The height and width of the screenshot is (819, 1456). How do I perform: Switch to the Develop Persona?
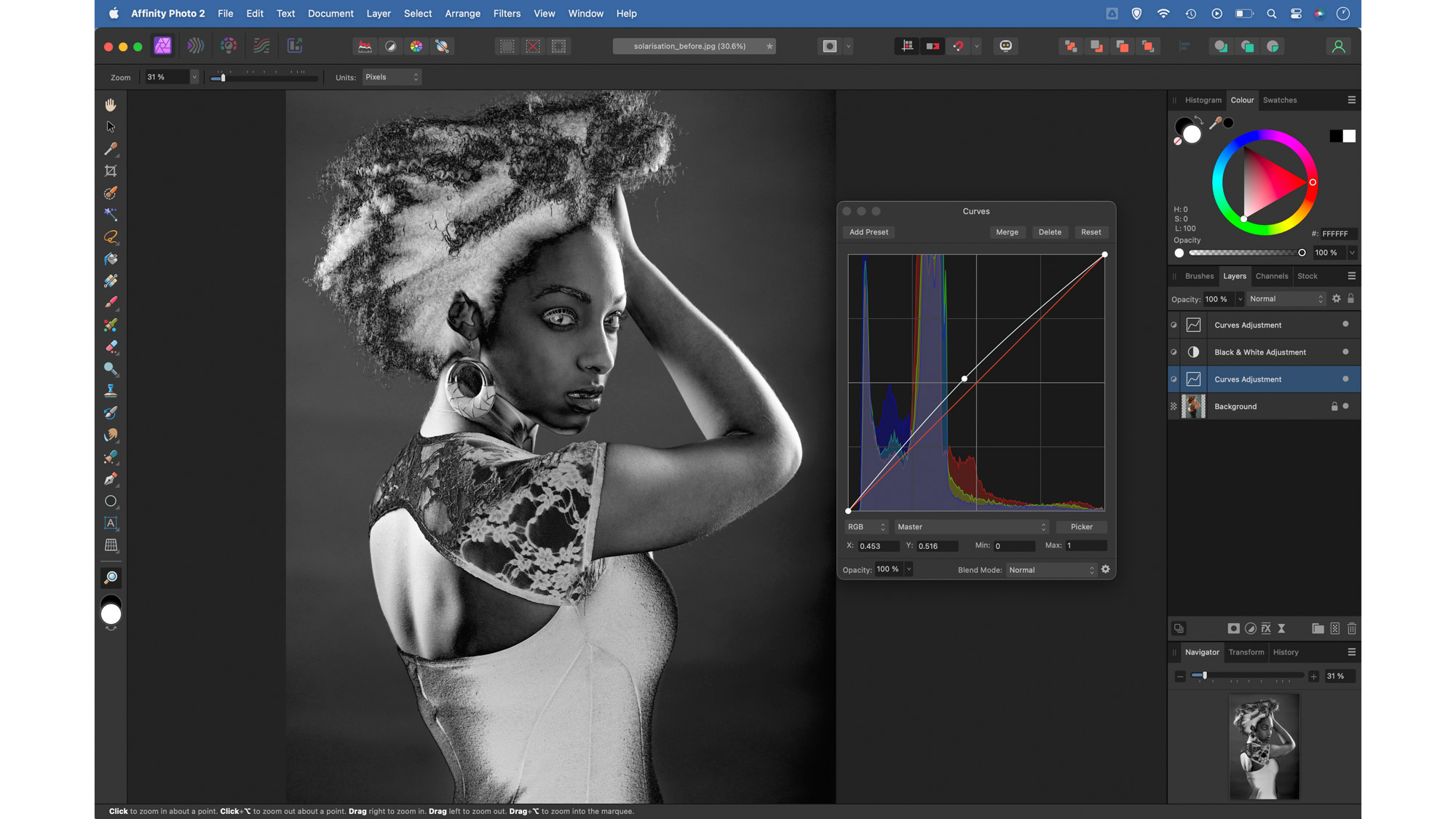(x=229, y=46)
